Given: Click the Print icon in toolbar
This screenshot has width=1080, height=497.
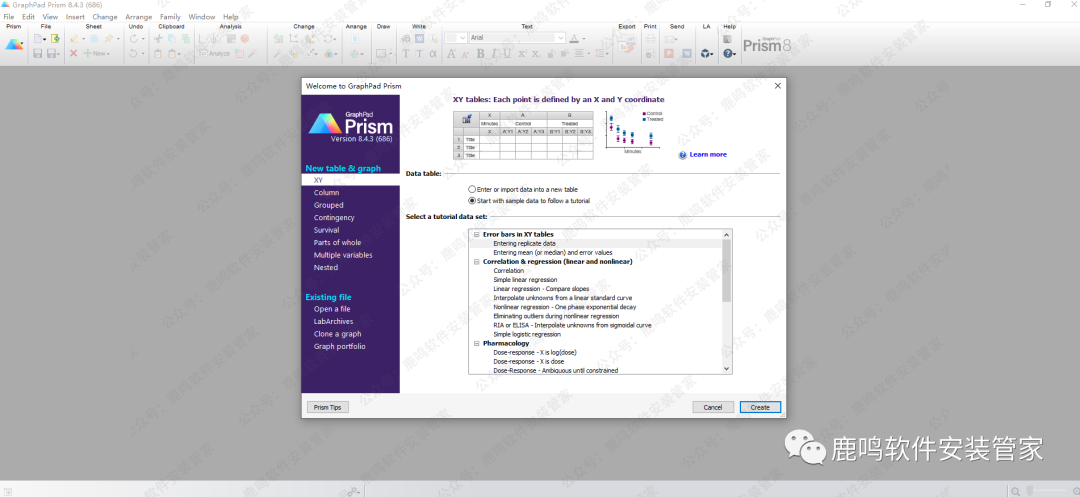Looking at the screenshot, I should [x=650, y=39].
